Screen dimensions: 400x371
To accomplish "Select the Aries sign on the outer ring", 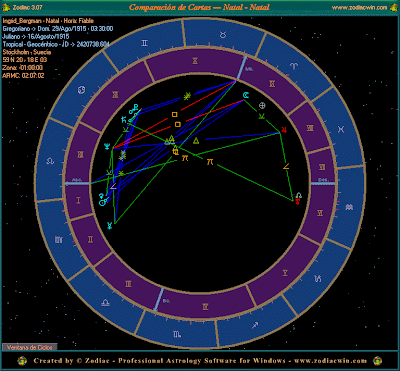I will (x=293, y=66).
